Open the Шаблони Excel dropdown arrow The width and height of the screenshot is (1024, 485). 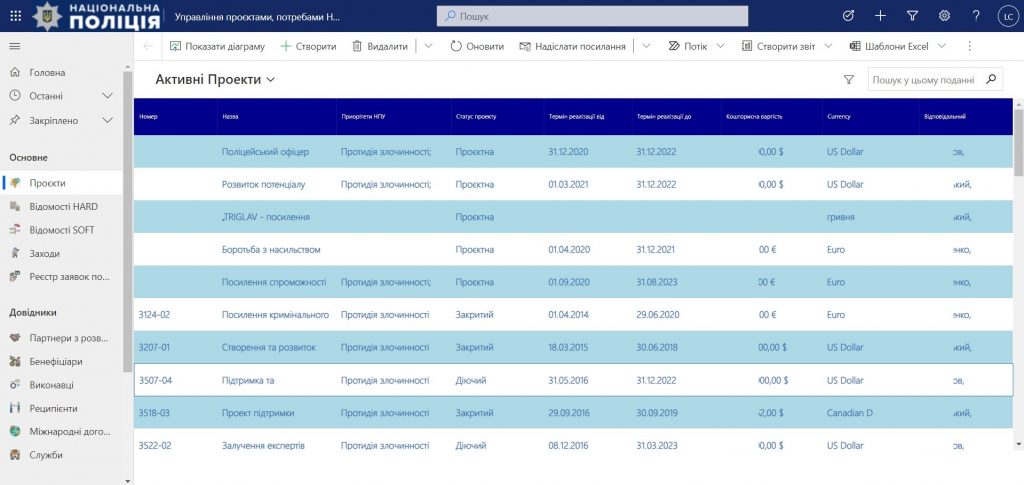coord(942,46)
